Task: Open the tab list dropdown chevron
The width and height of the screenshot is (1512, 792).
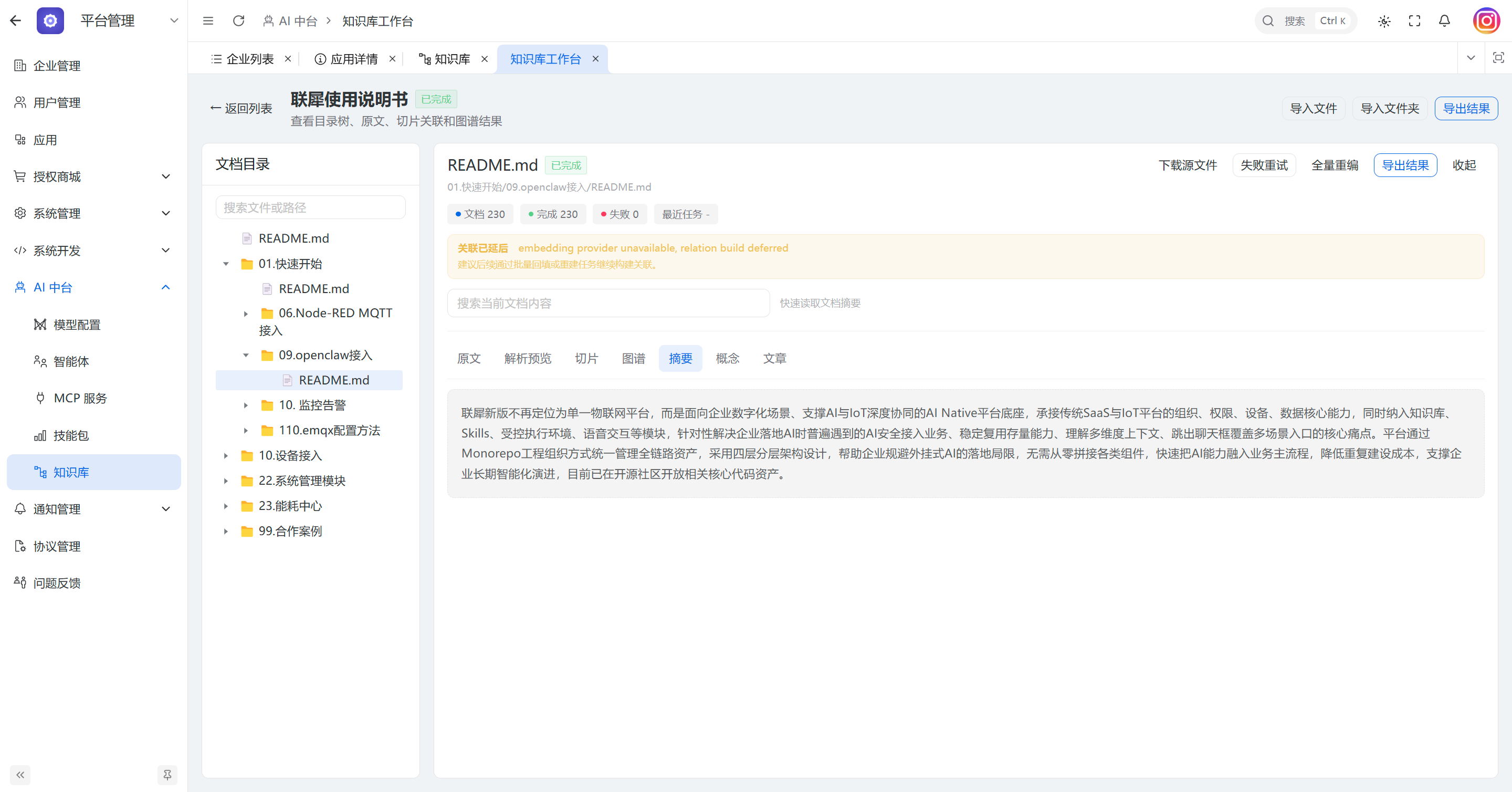Action: [x=1471, y=58]
